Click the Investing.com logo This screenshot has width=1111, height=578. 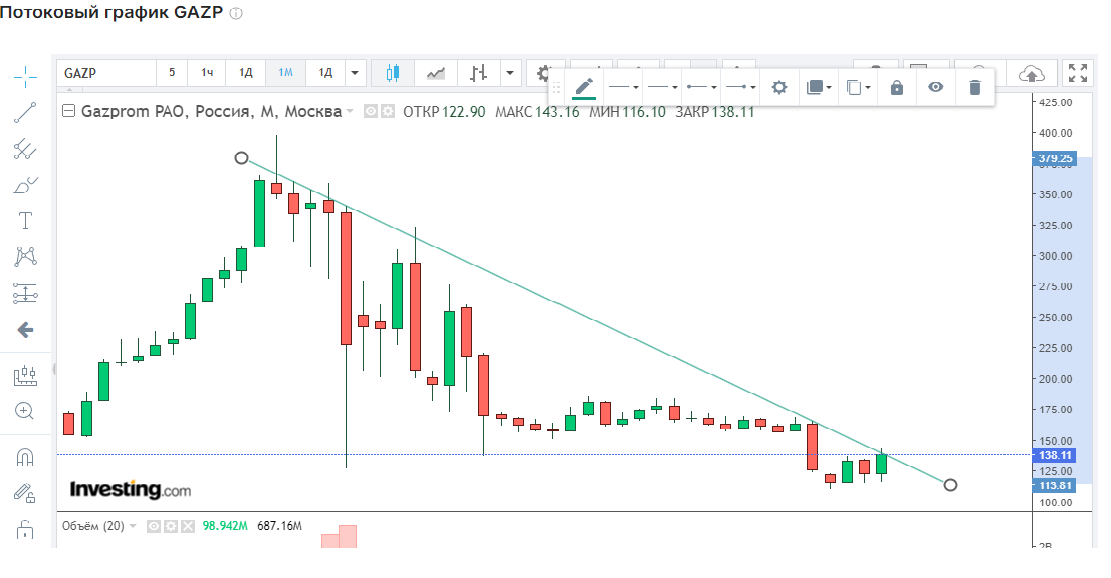130,489
